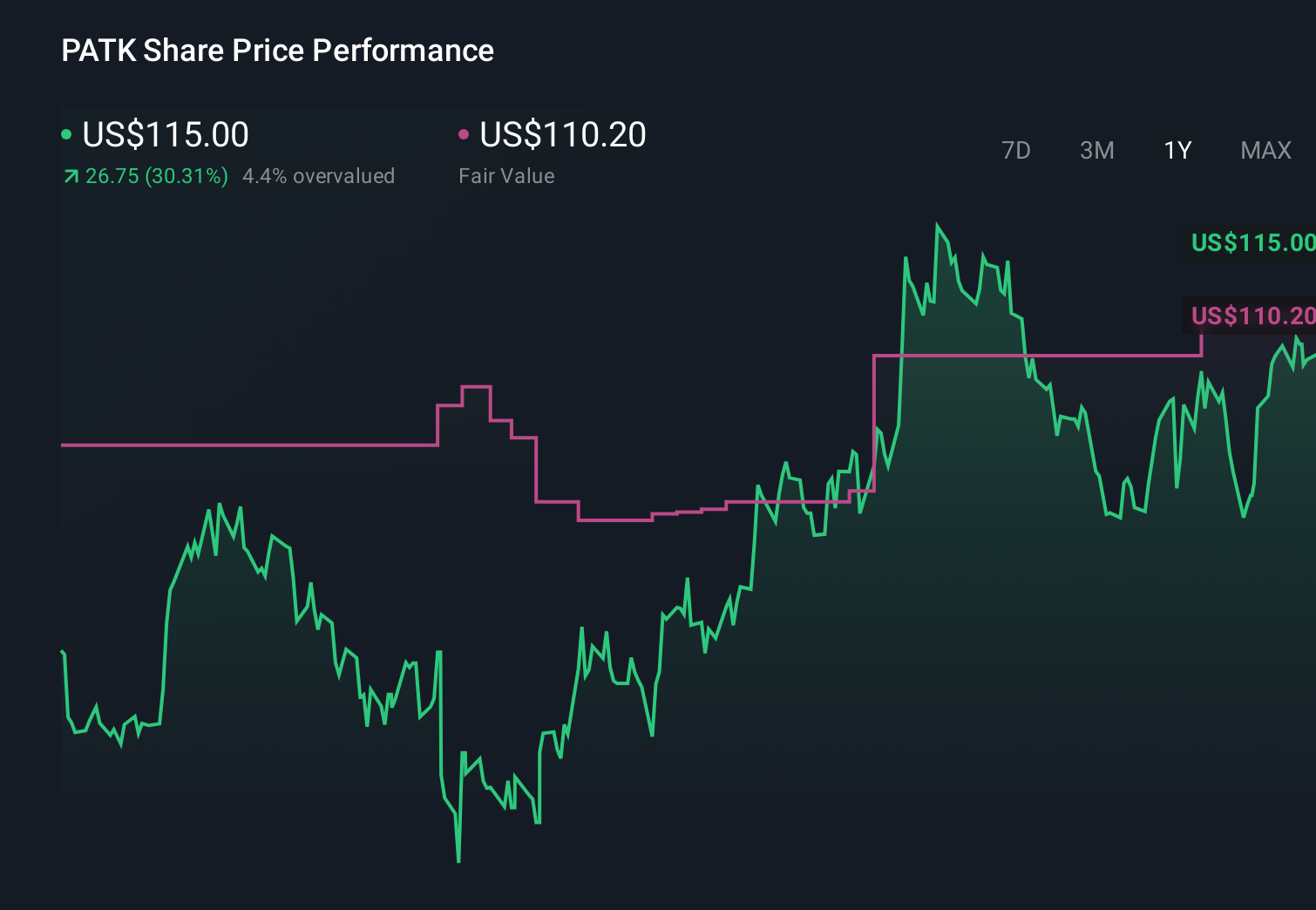Select the US$110.20 fair value tag on the right
1316x910 pixels.
pos(1251,316)
